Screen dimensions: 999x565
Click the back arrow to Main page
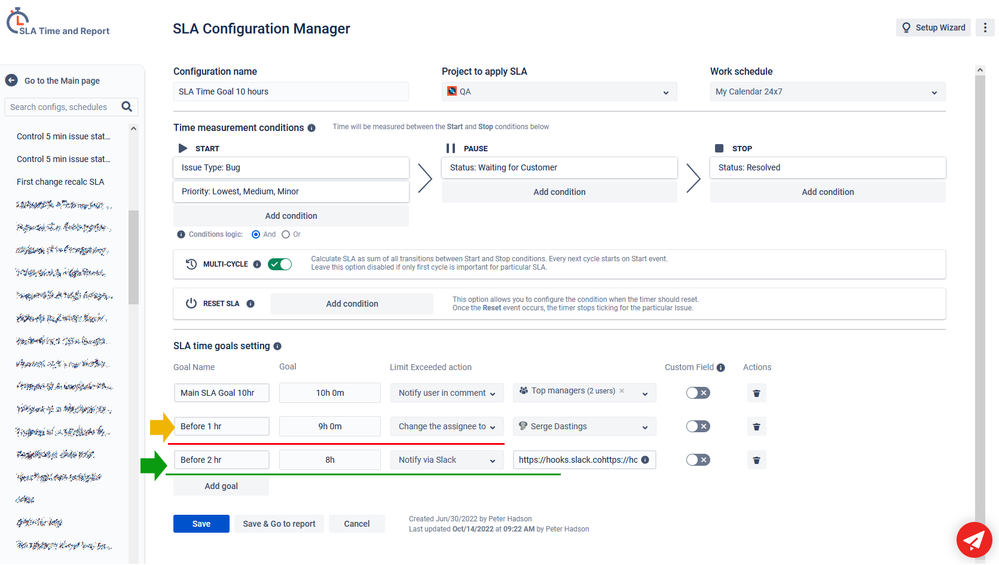(11, 80)
